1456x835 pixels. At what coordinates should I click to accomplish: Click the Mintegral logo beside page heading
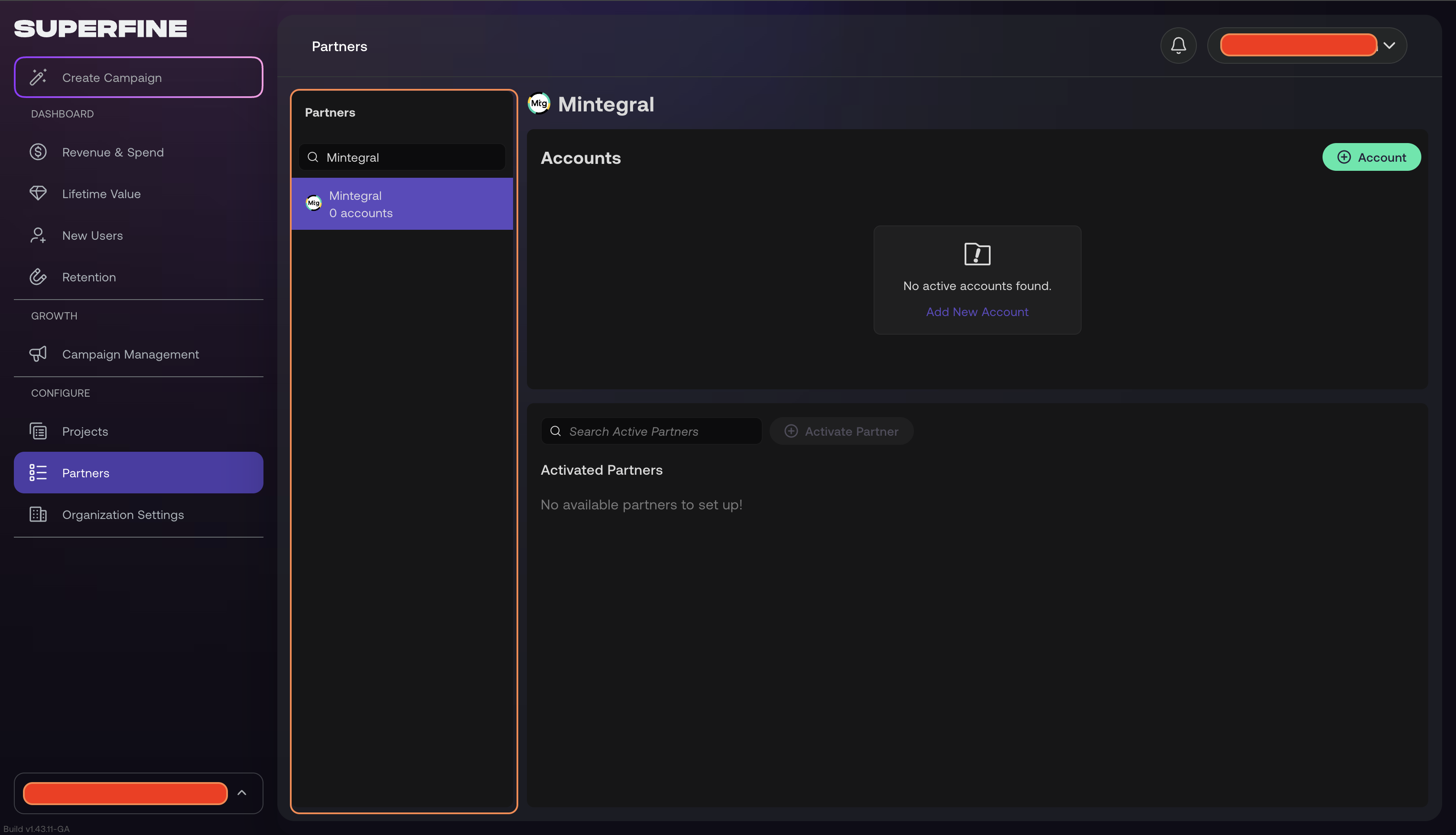point(539,103)
